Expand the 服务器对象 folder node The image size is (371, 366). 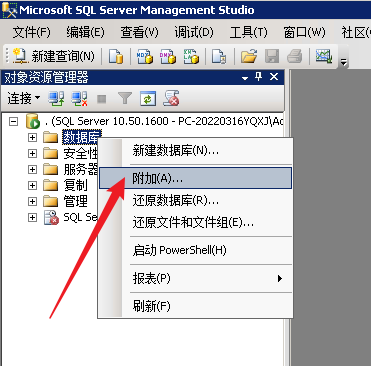[32, 169]
